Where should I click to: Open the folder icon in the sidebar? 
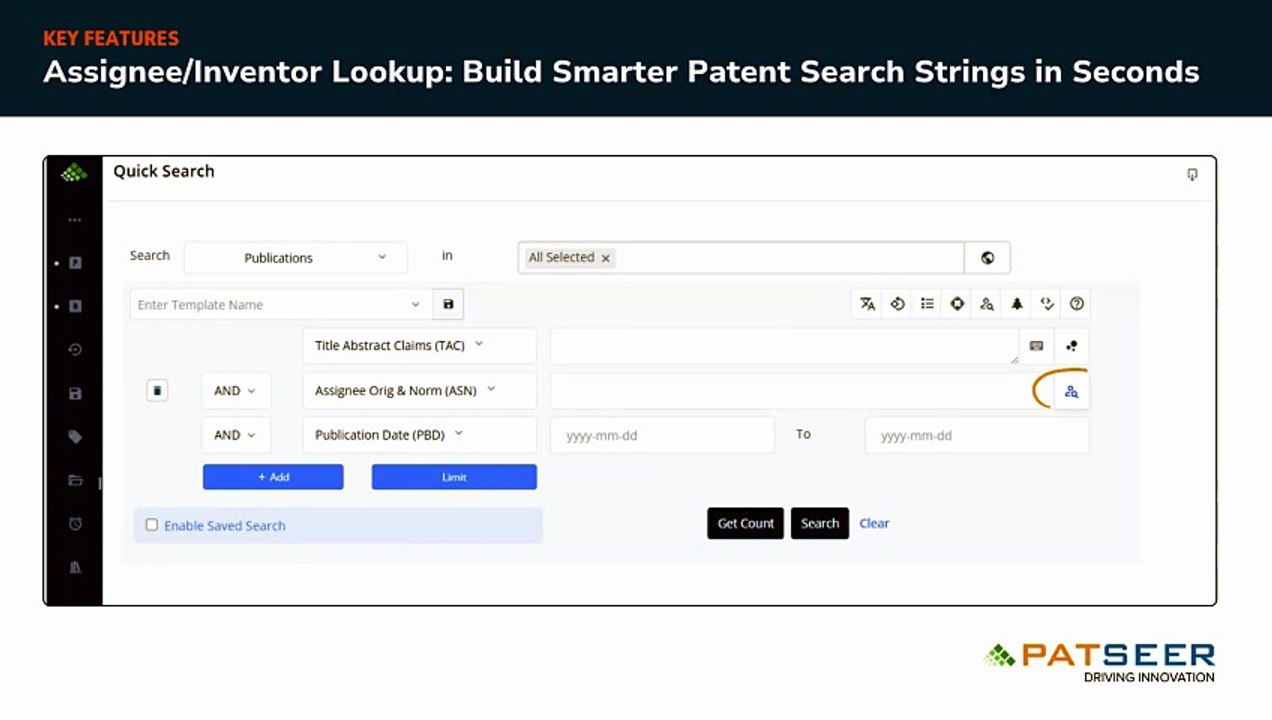pos(75,481)
